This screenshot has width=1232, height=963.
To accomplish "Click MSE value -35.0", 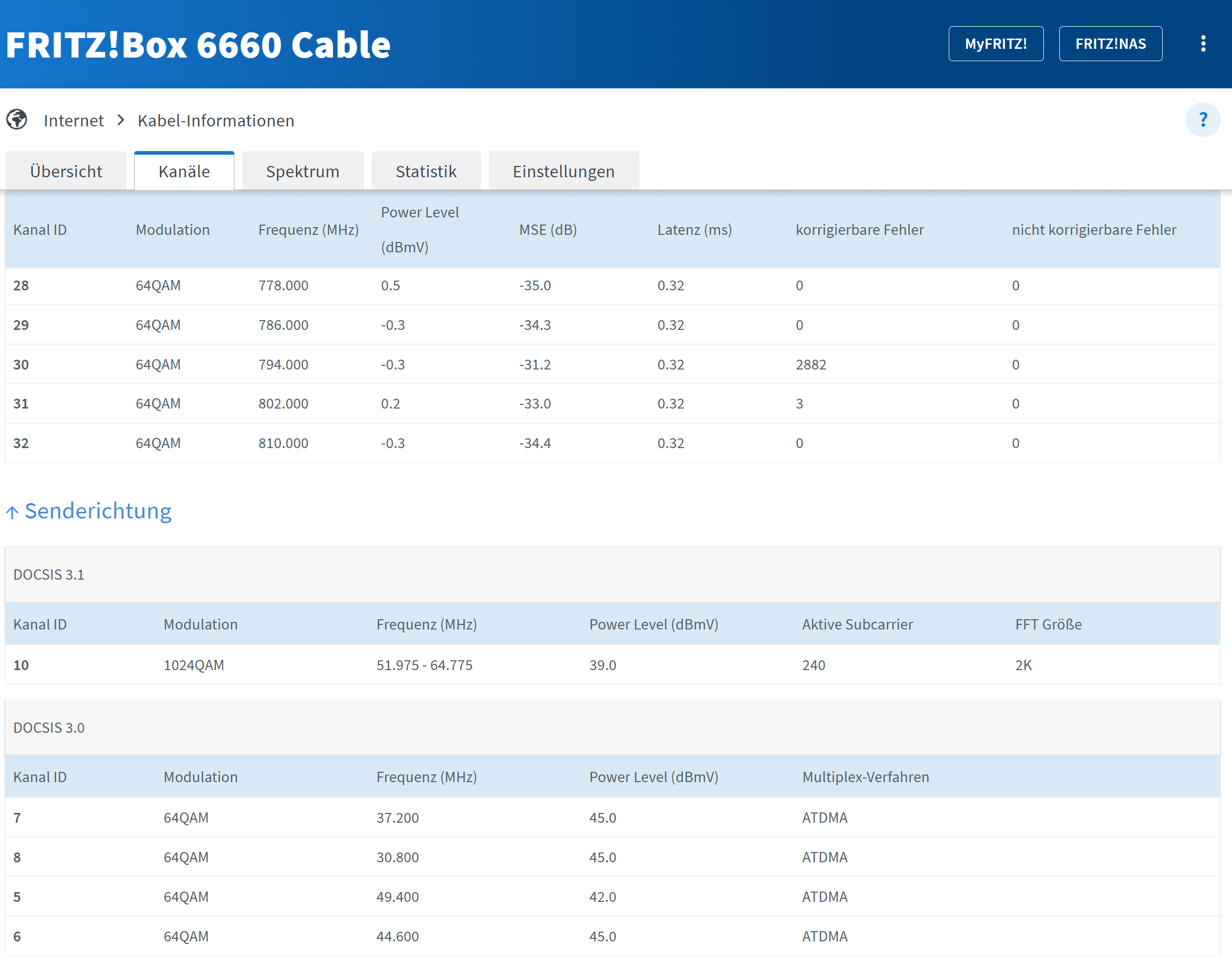I will click(x=535, y=286).
